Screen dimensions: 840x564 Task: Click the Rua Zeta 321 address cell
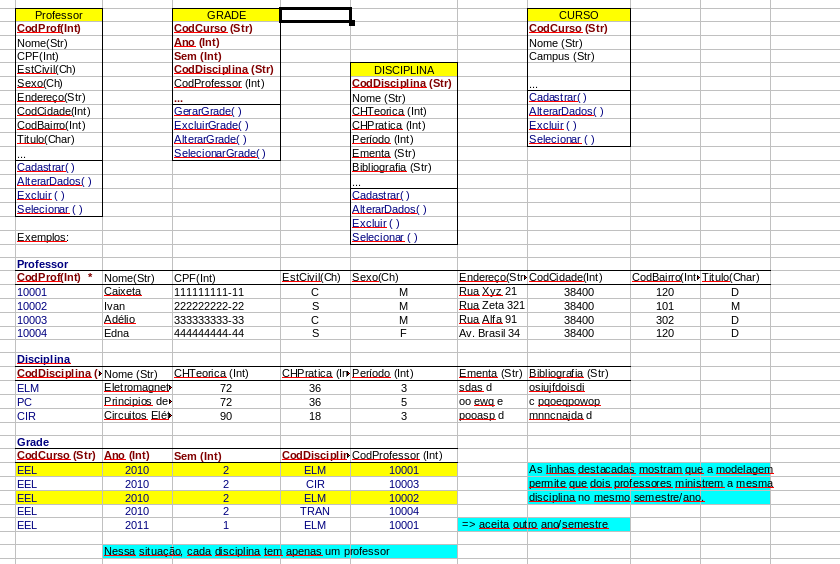point(491,305)
